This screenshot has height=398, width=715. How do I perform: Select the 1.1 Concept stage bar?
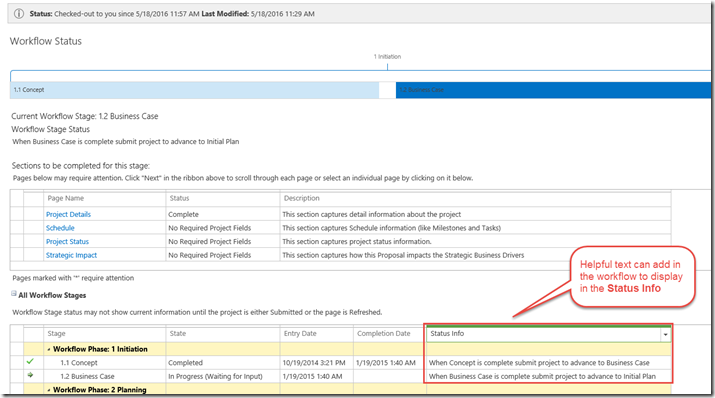tap(194, 90)
